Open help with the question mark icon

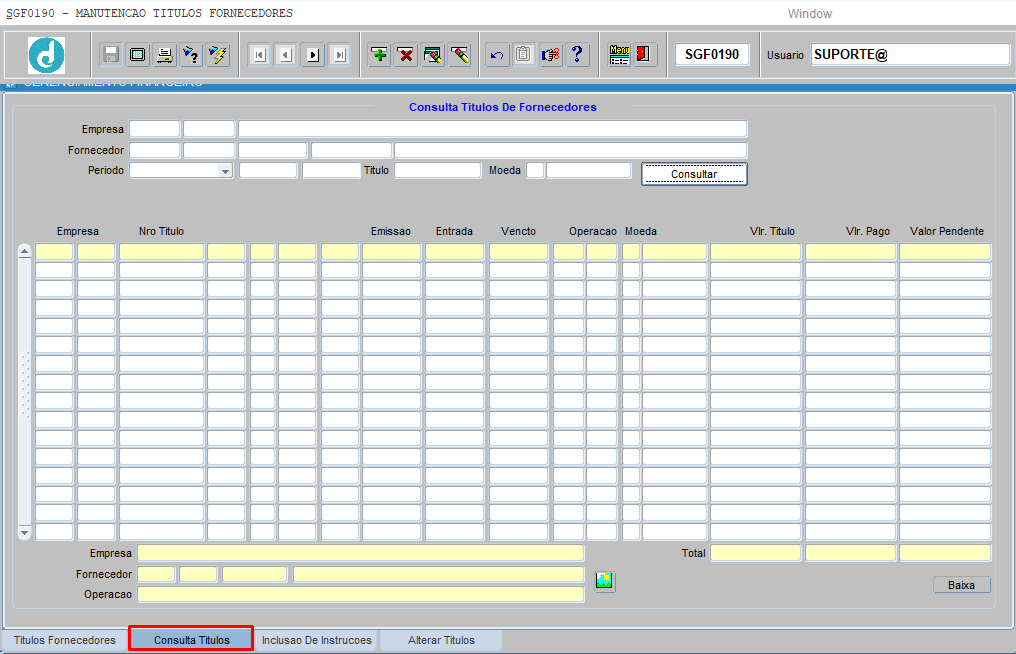point(577,54)
